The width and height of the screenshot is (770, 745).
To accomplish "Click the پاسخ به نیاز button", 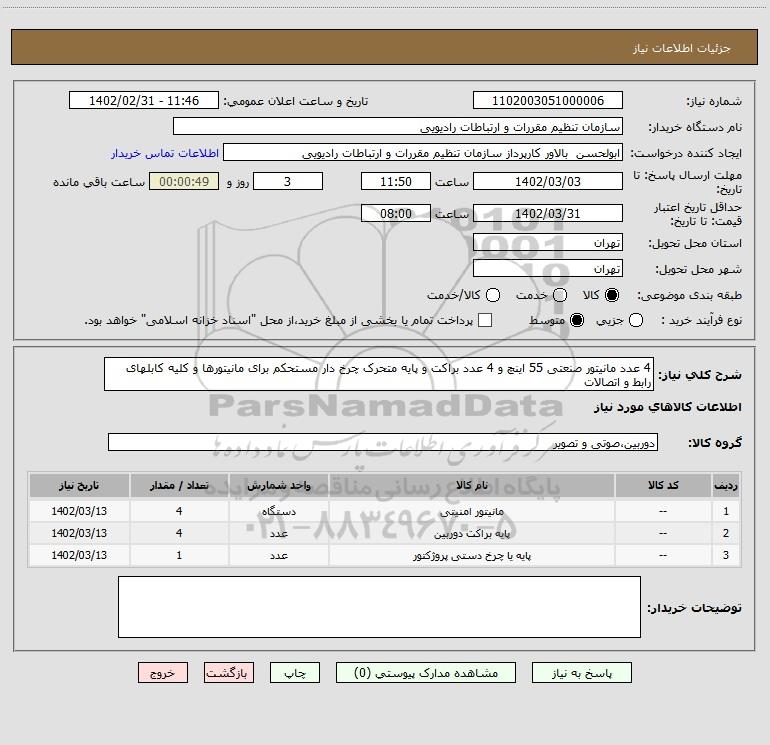I will [x=582, y=673].
